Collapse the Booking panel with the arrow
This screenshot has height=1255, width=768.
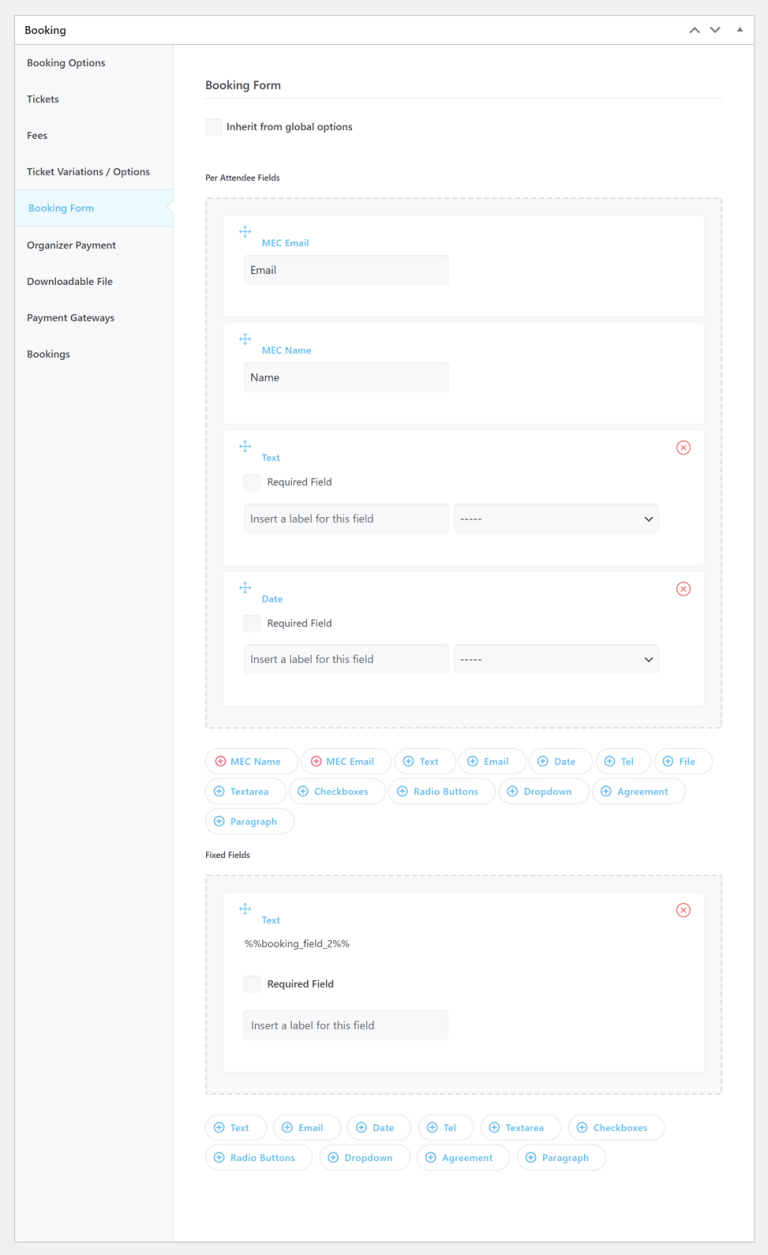tap(740, 30)
